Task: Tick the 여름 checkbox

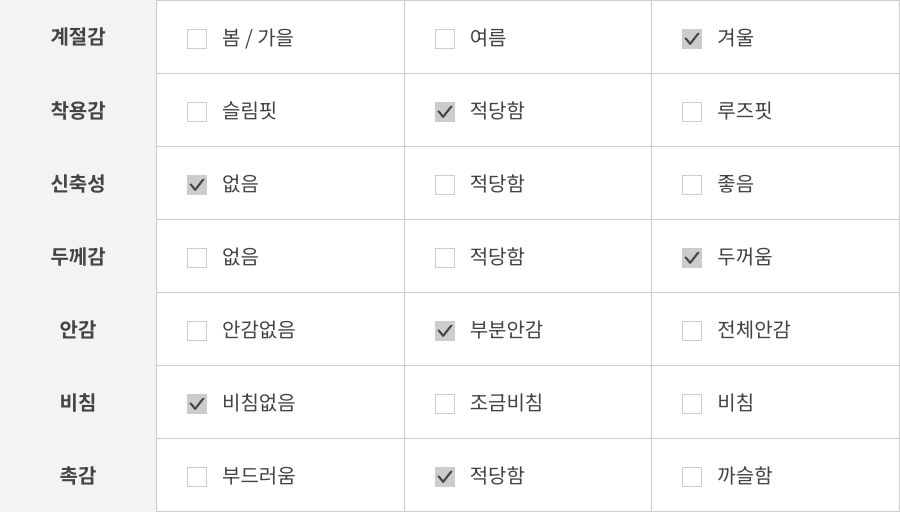Action: point(445,39)
